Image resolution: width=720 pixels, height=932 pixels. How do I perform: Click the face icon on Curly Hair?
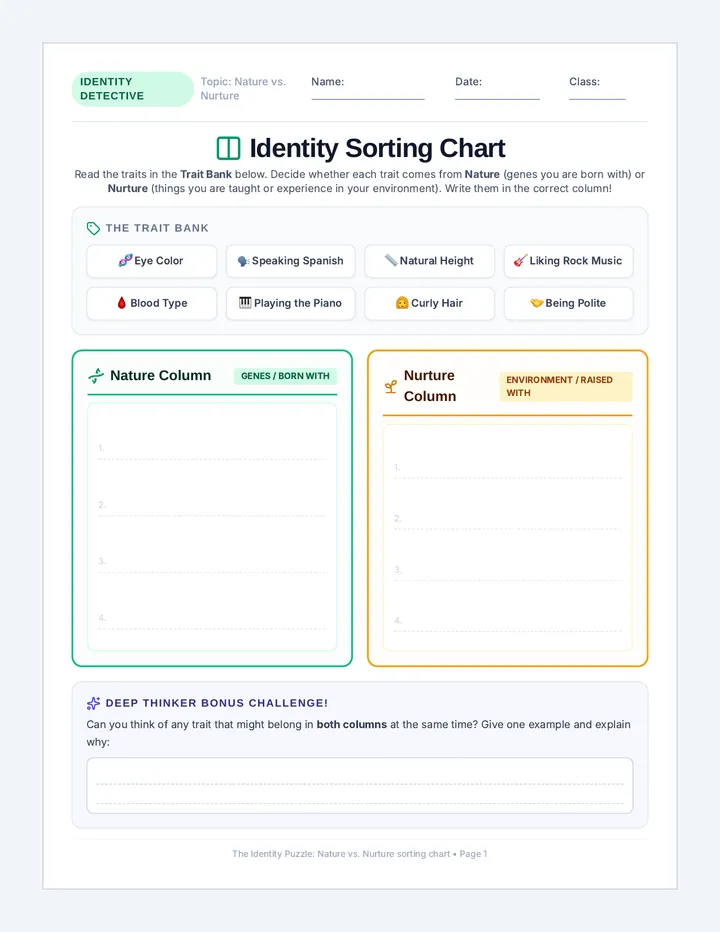[x=402, y=303]
